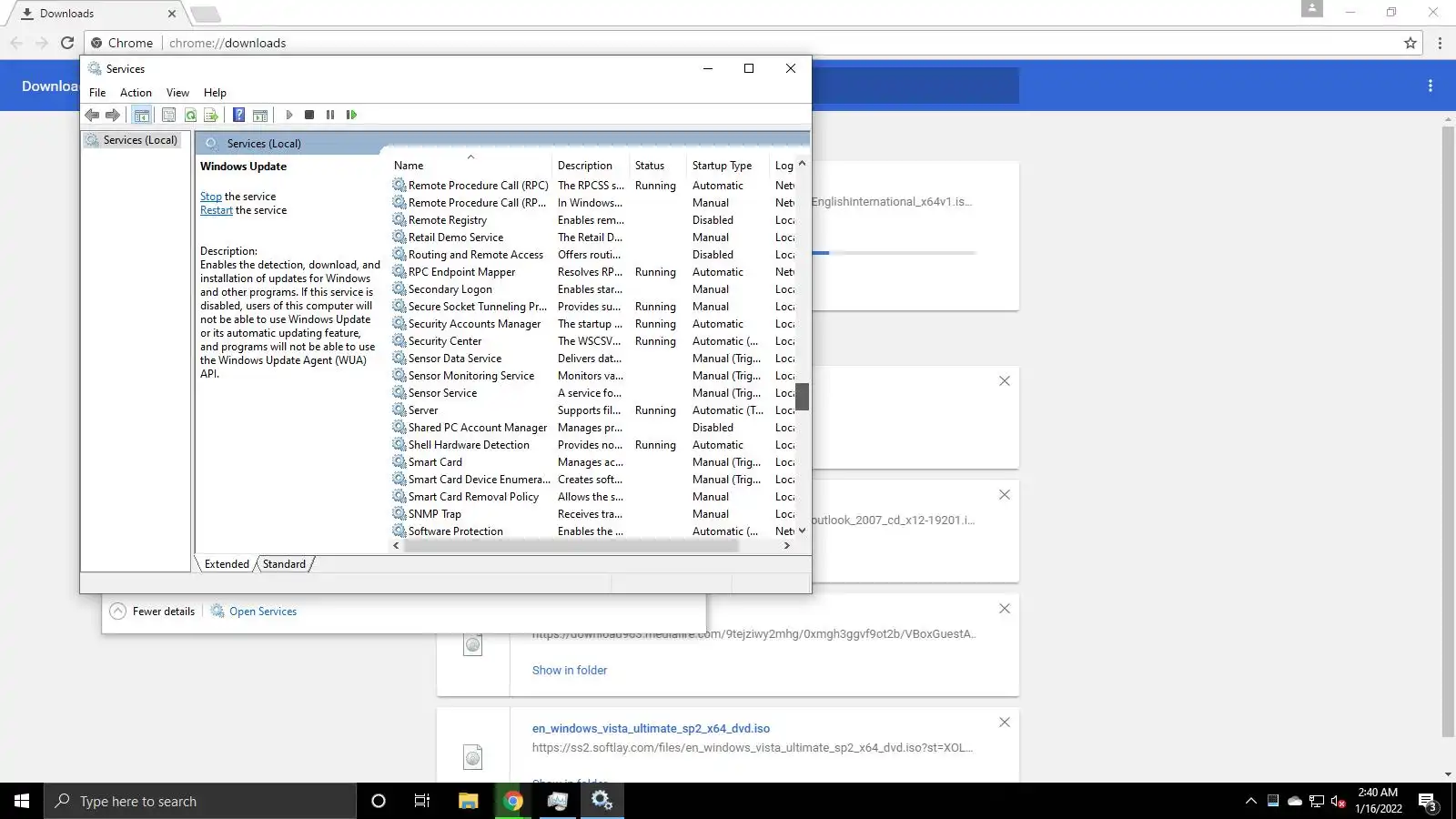Sort by the Description column header
The image size is (1456, 819).
coord(591,166)
